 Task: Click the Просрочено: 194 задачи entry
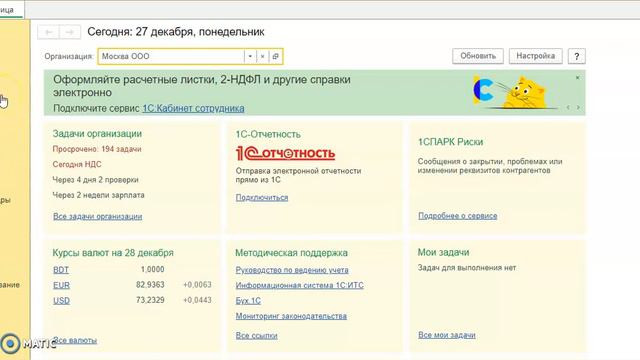[x=97, y=149]
